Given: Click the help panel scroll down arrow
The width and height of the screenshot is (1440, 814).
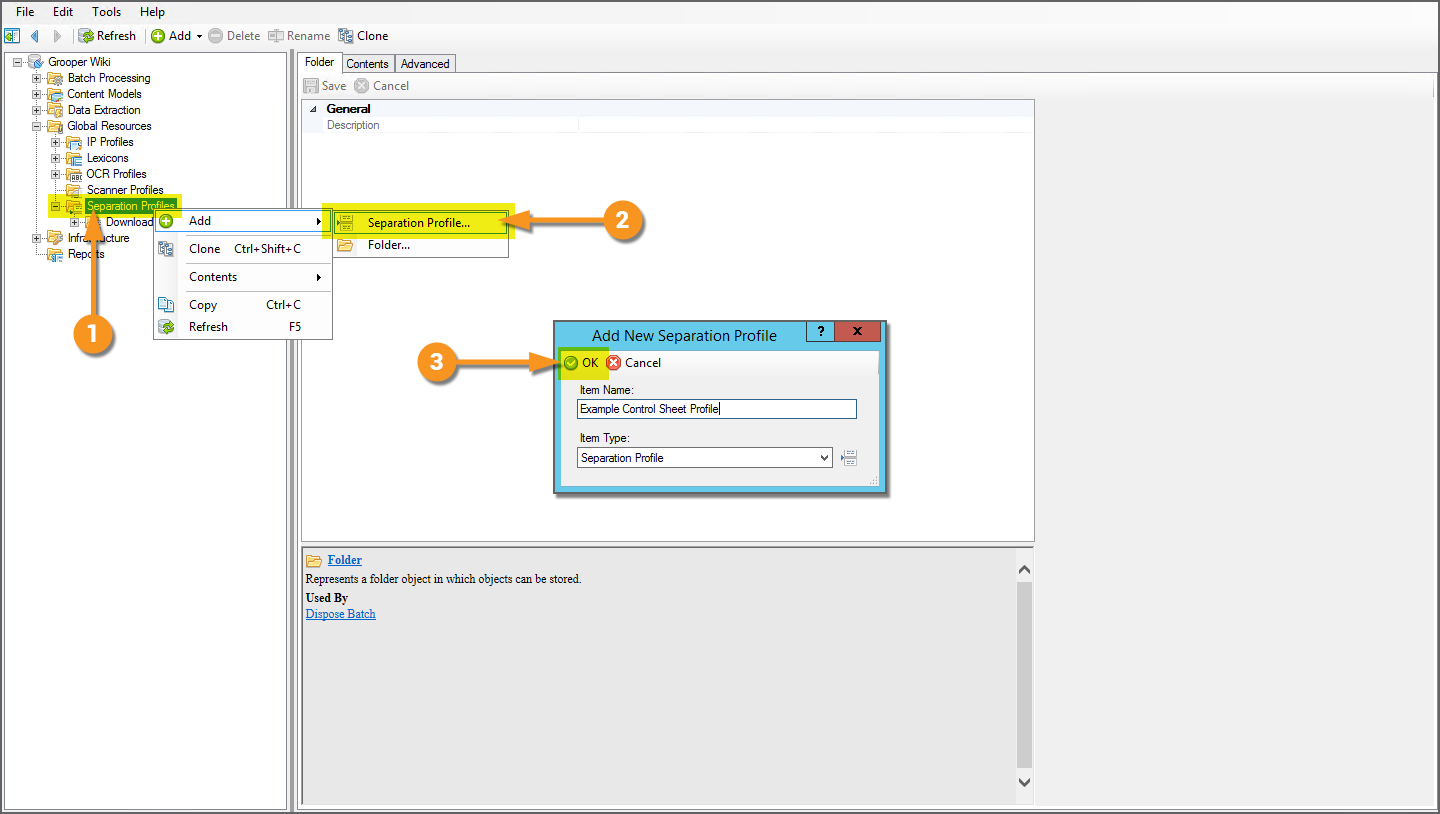Looking at the screenshot, I should pos(1024,782).
